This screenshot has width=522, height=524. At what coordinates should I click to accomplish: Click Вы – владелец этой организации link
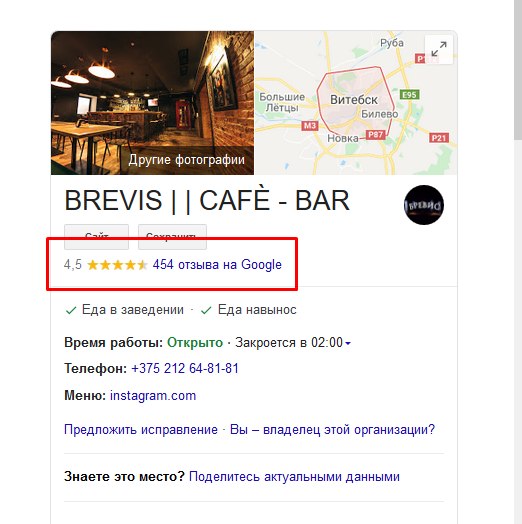pyautogui.click(x=333, y=429)
